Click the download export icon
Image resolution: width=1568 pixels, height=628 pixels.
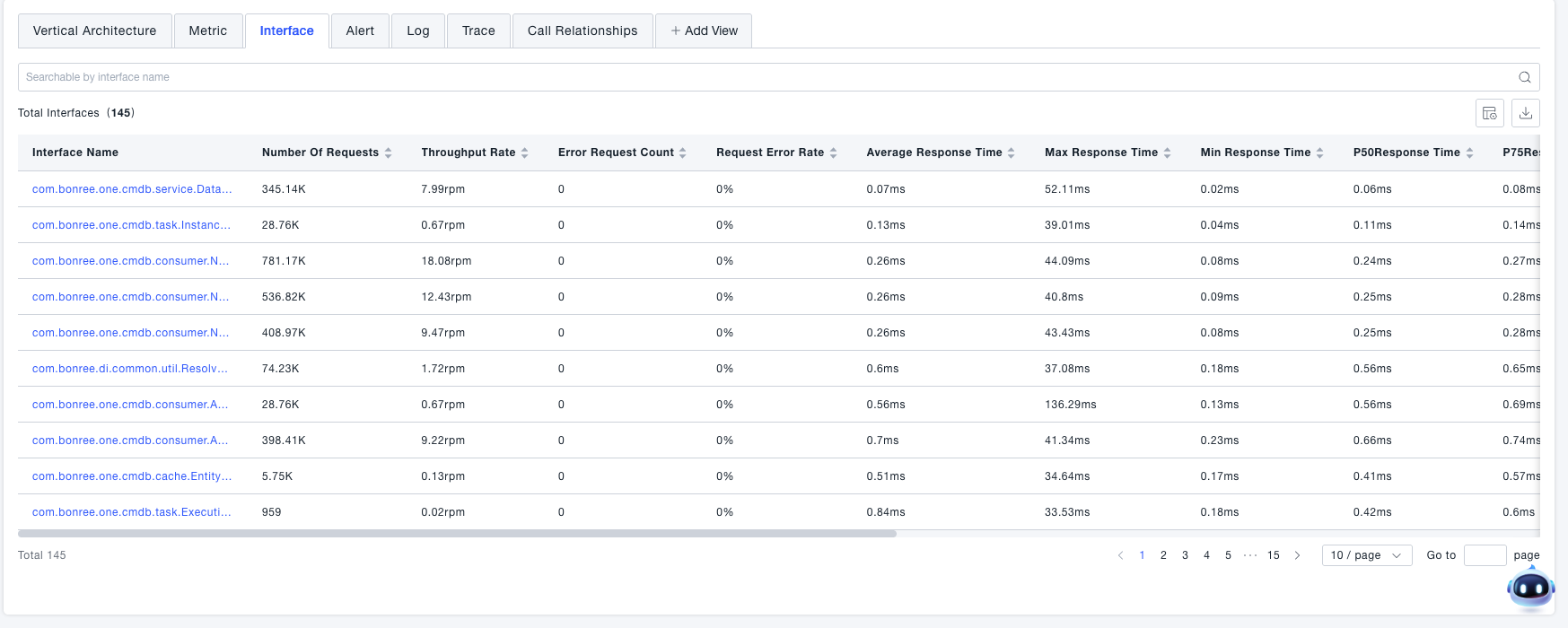tap(1526, 113)
